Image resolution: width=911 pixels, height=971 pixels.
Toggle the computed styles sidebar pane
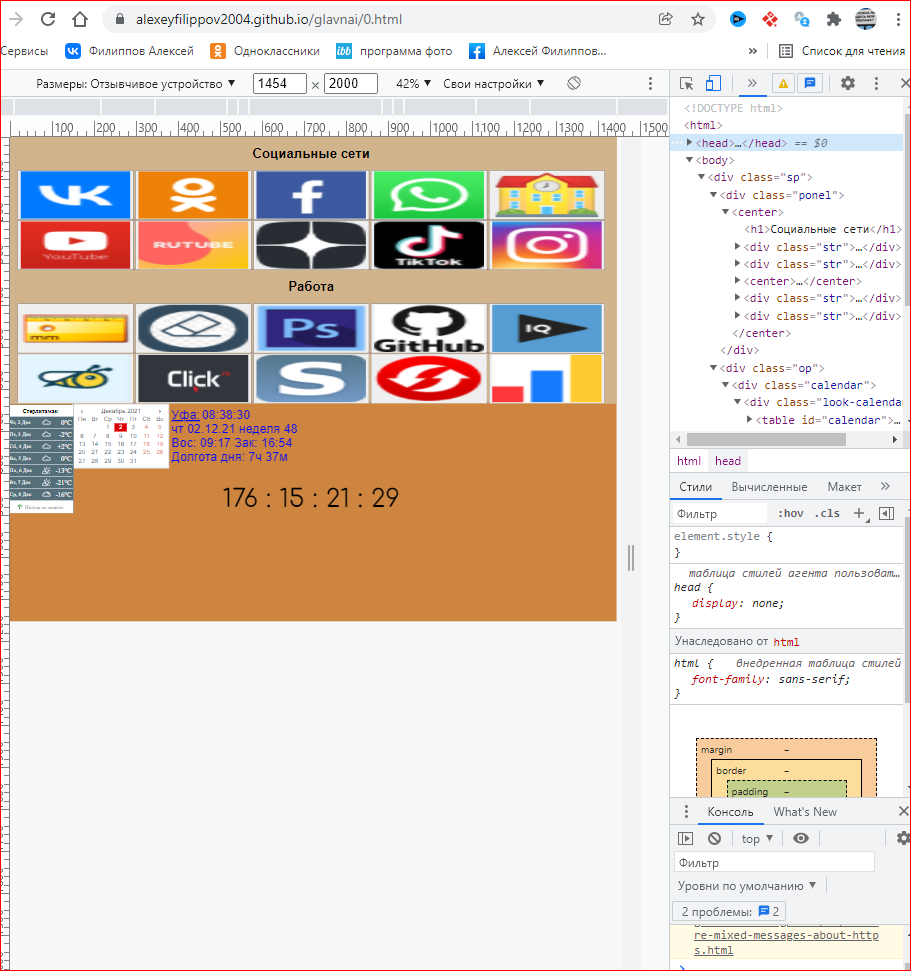(886, 513)
